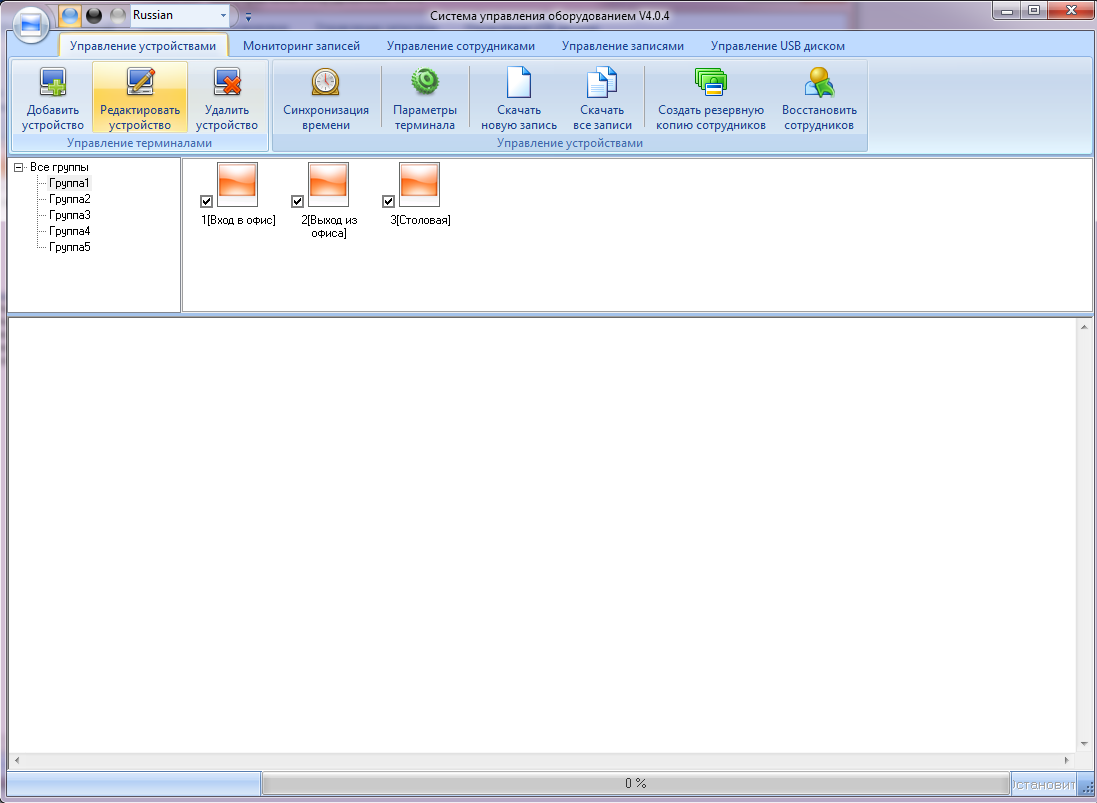The image size is (1097, 803).
Task: Toggle the Выход из офиса device checkbox
Action: click(297, 201)
